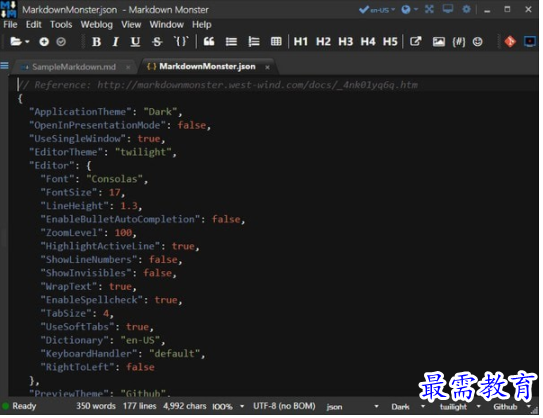
Task: Close the SampleMarkdown.md tab
Action: pos(128,67)
